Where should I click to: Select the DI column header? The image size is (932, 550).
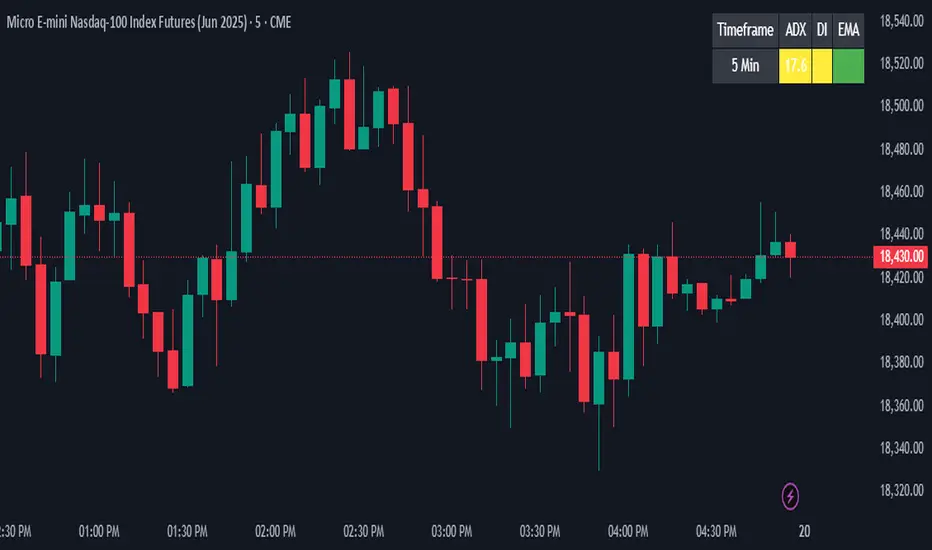(x=821, y=30)
